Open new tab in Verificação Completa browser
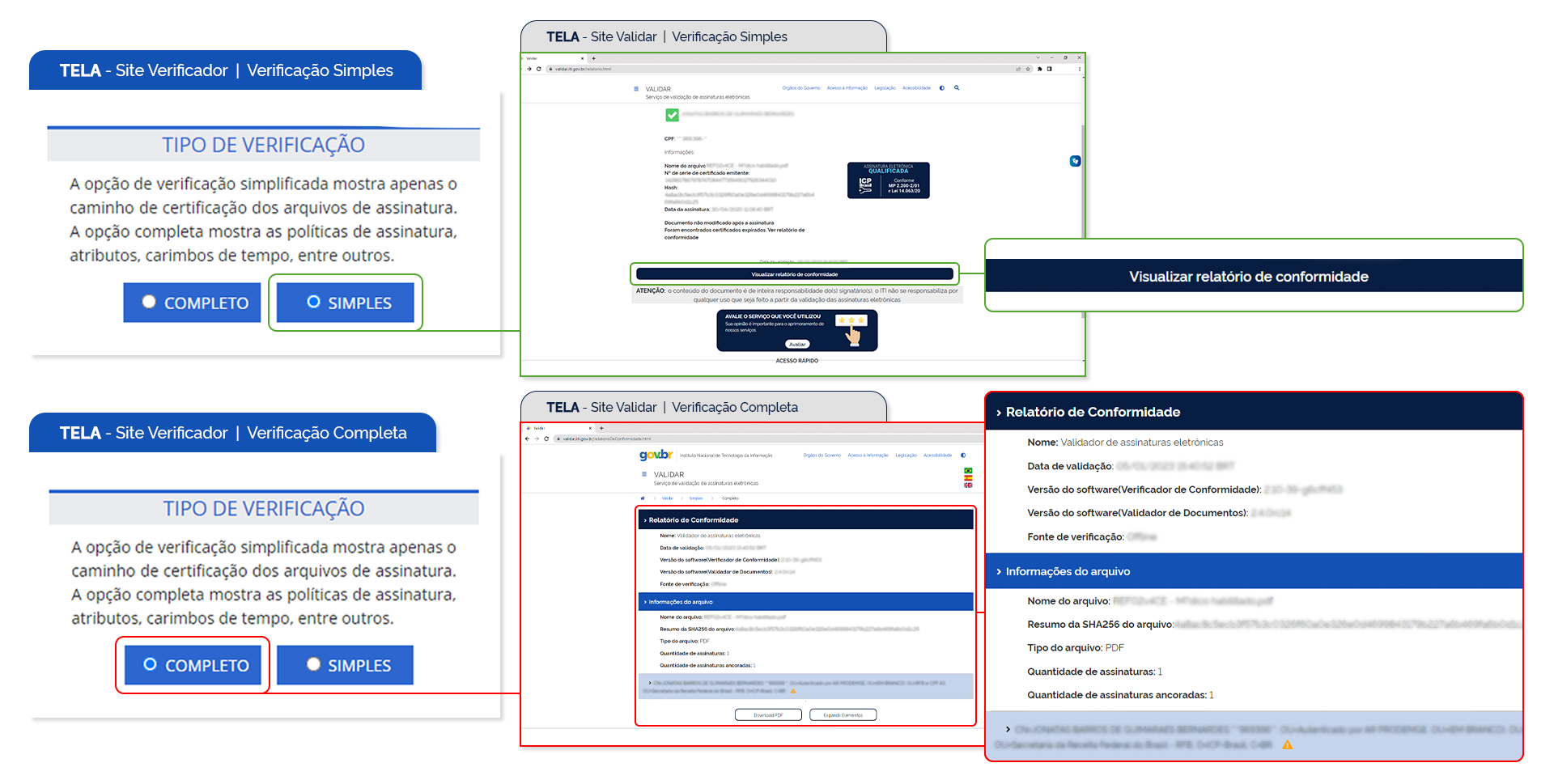The width and height of the screenshot is (1554, 784). coord(601,428)
